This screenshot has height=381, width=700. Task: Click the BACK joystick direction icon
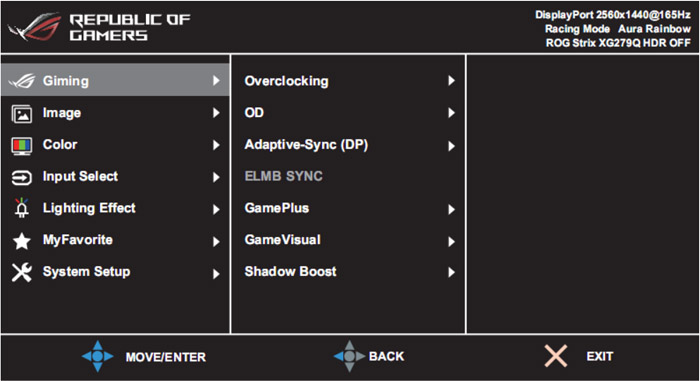(350, 356)
